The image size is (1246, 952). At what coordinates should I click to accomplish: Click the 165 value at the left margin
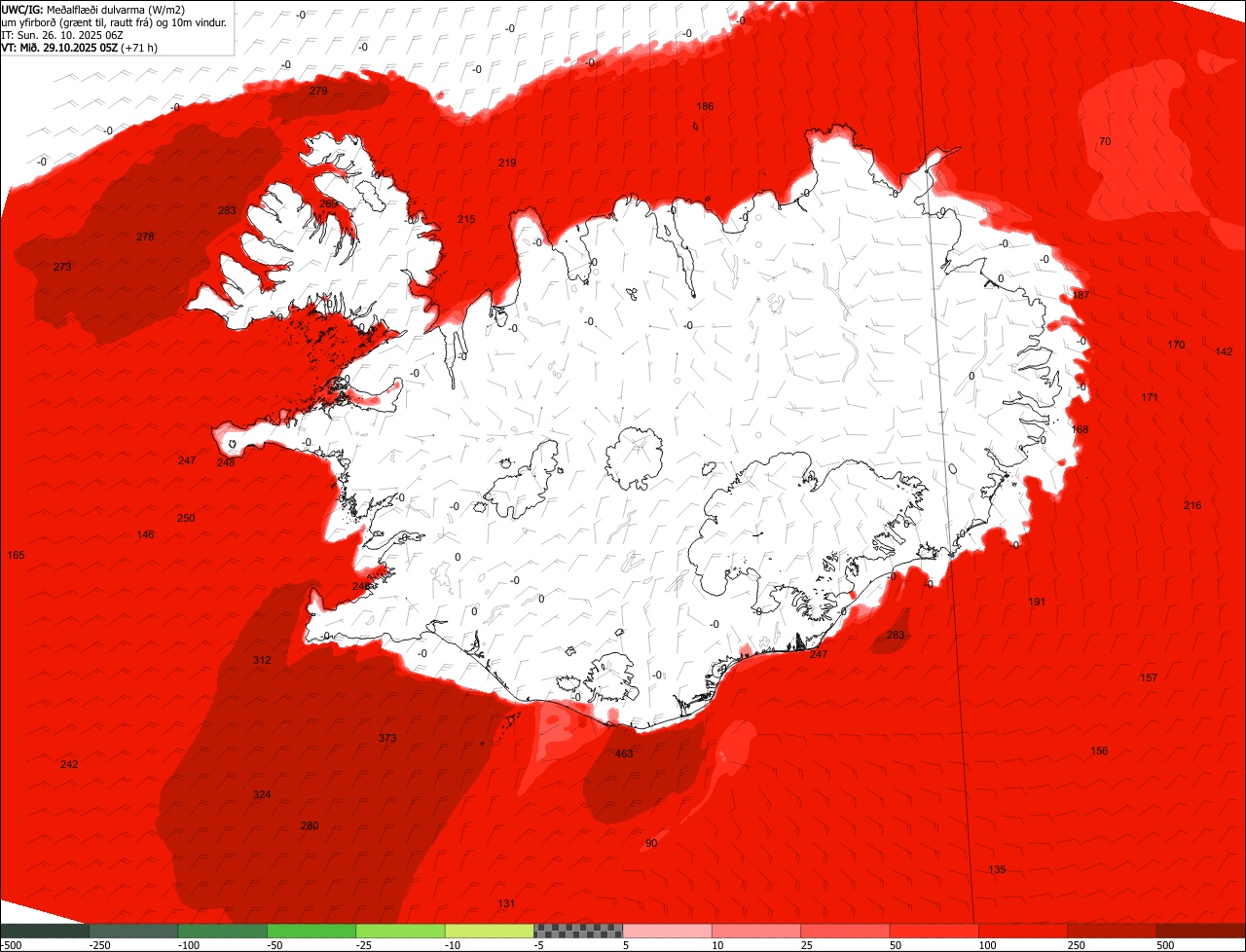tap(16, 555)
